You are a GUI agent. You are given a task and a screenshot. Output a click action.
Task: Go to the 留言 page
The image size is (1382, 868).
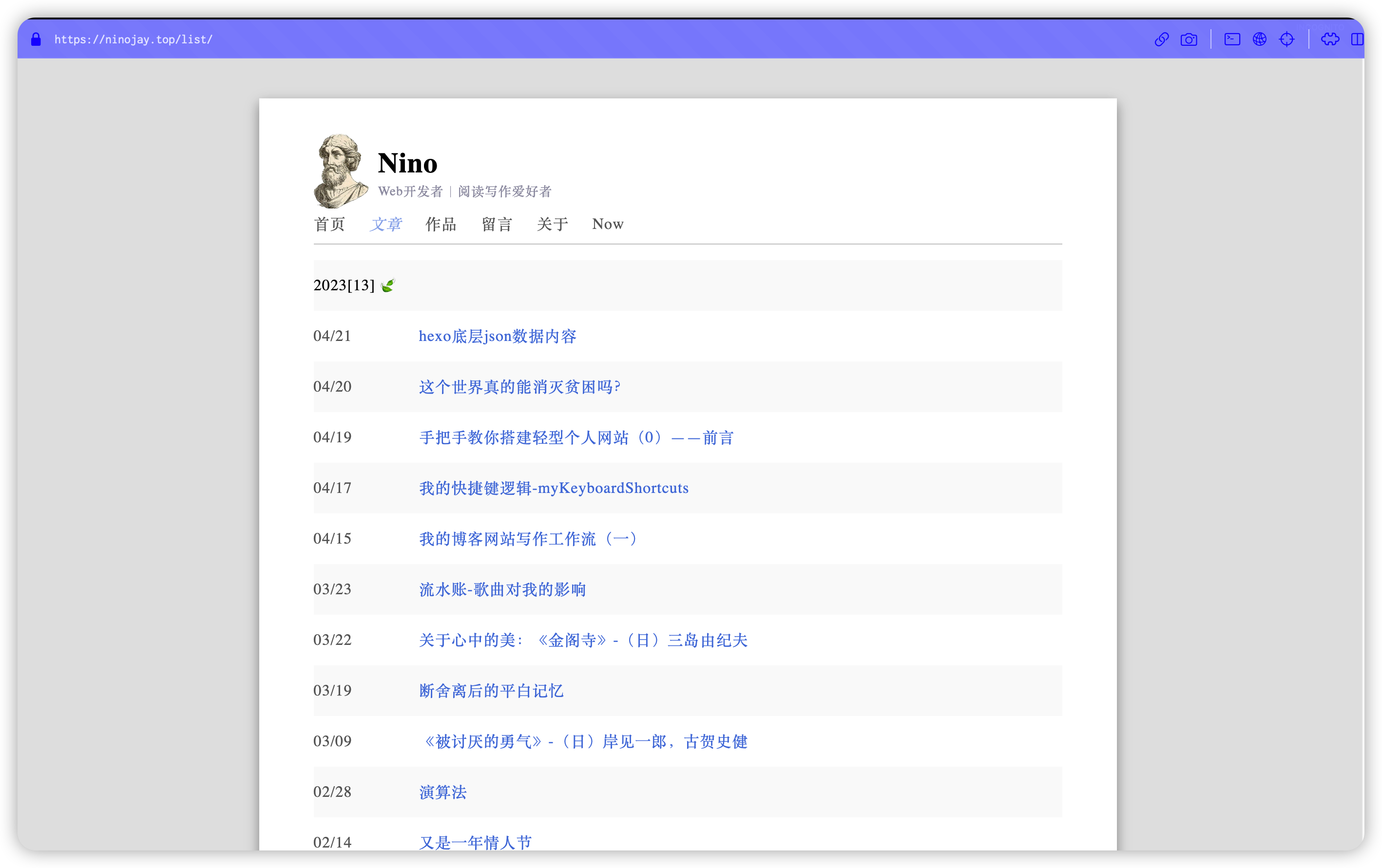[x=497, y=225]
